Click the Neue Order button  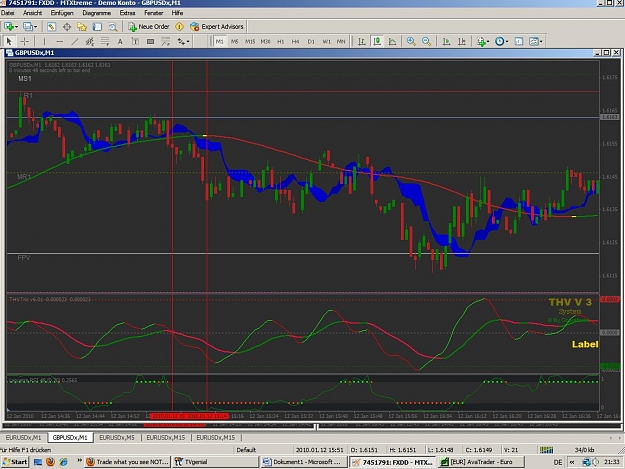click(x=149, y=27)
